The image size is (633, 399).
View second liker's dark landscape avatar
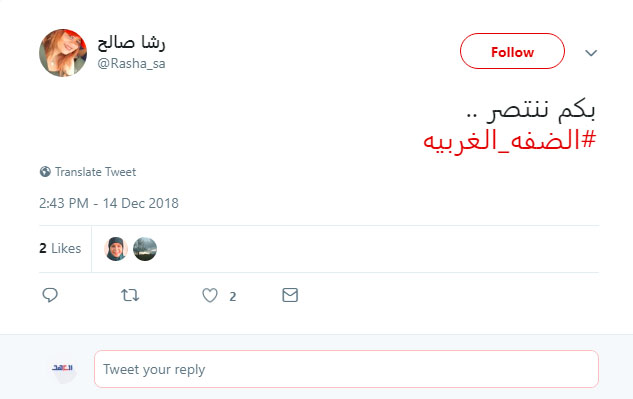[x=145, y=249]
